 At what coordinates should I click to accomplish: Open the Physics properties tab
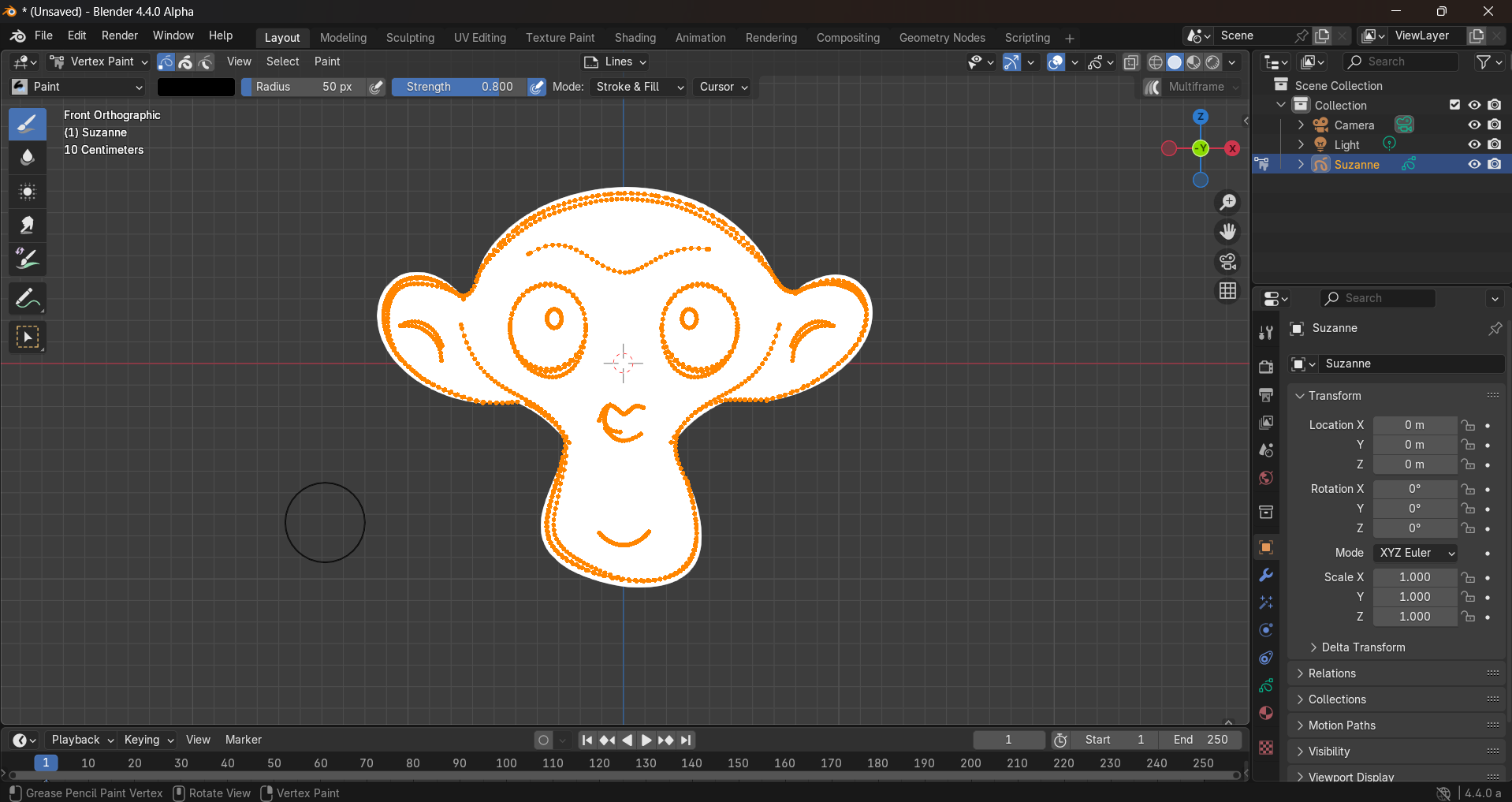[x=1266, y=630]
